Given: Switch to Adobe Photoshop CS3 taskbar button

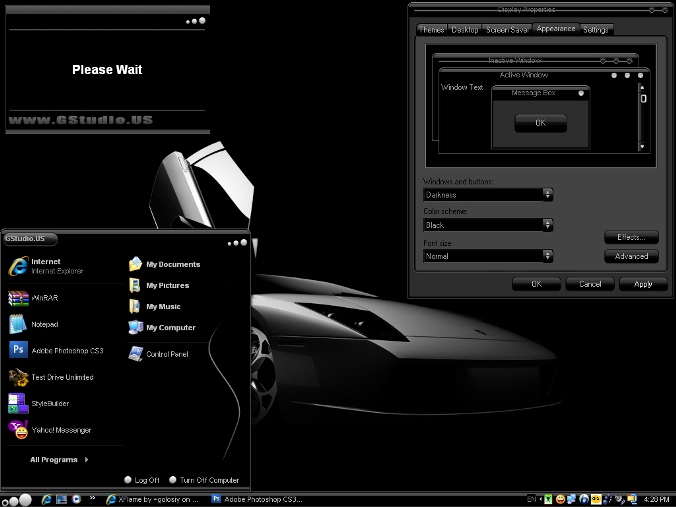Looking at the screenshot, I should pos(258,499).
